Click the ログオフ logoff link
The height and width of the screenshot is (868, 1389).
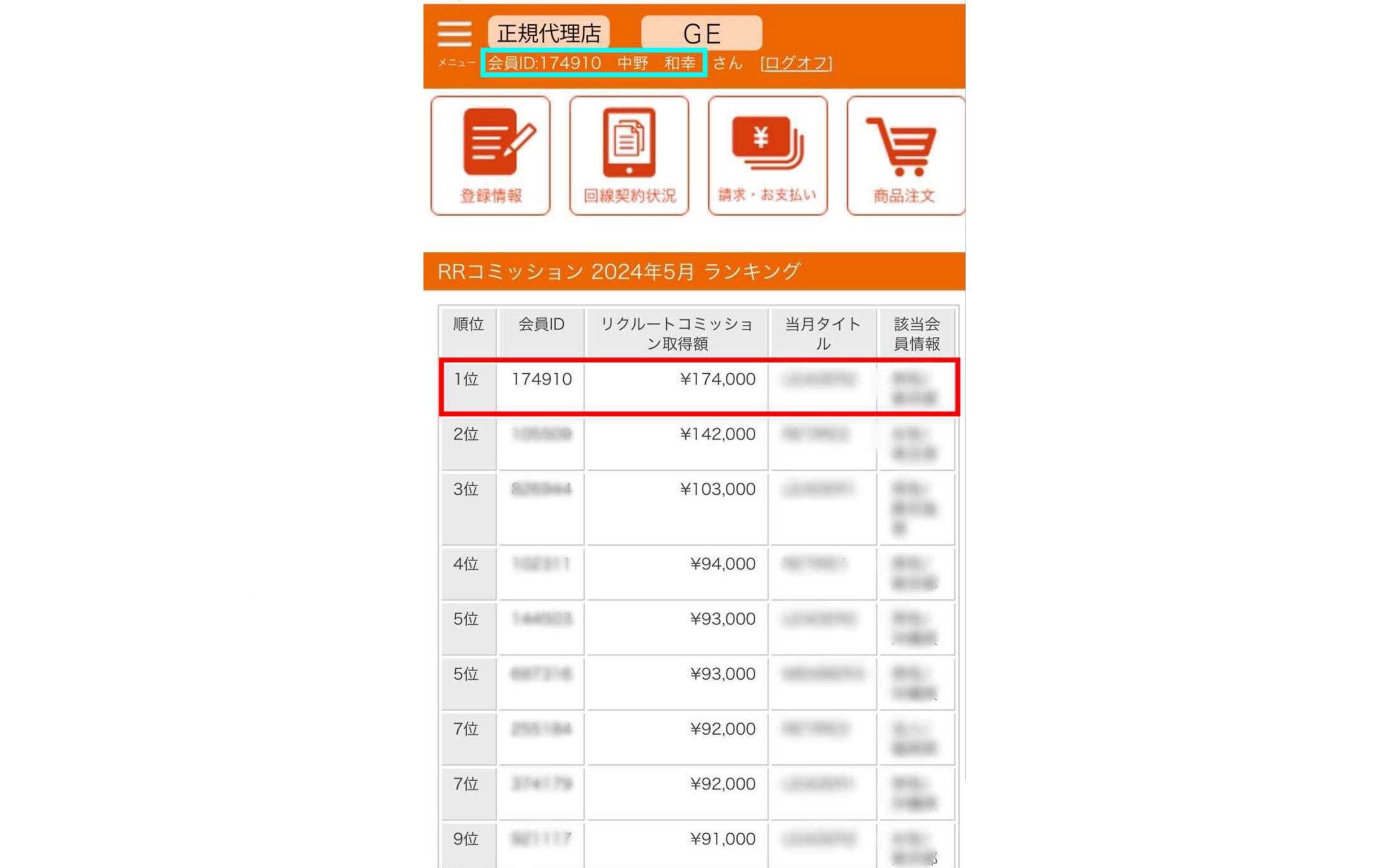[x=796, y=63]
